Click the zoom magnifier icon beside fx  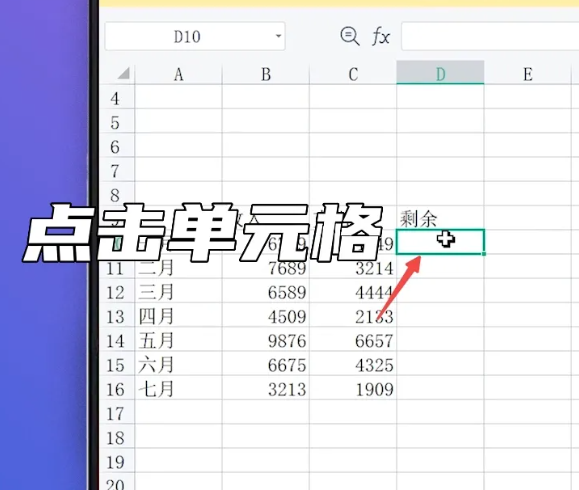pos(349,36)
